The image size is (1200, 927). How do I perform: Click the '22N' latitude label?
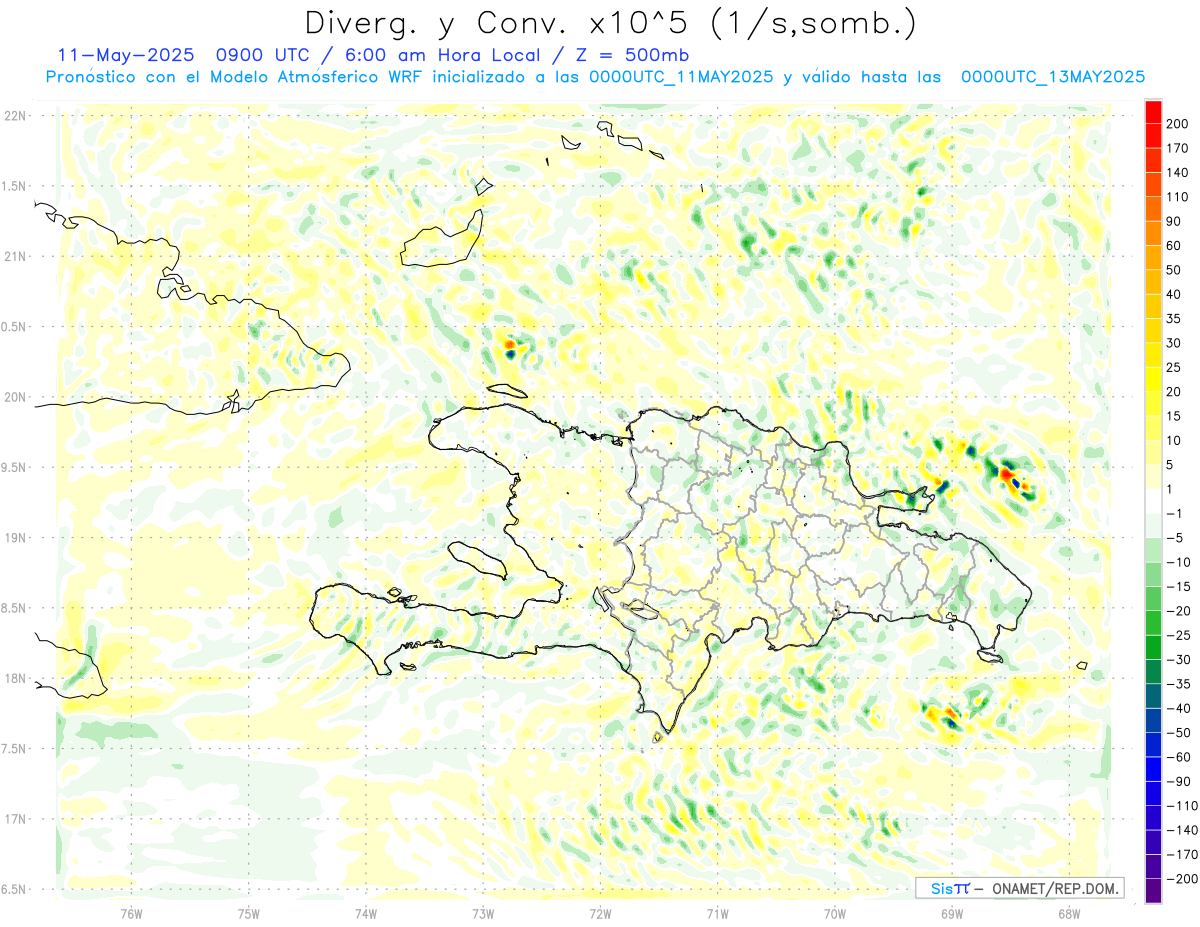tap(16, 116)
